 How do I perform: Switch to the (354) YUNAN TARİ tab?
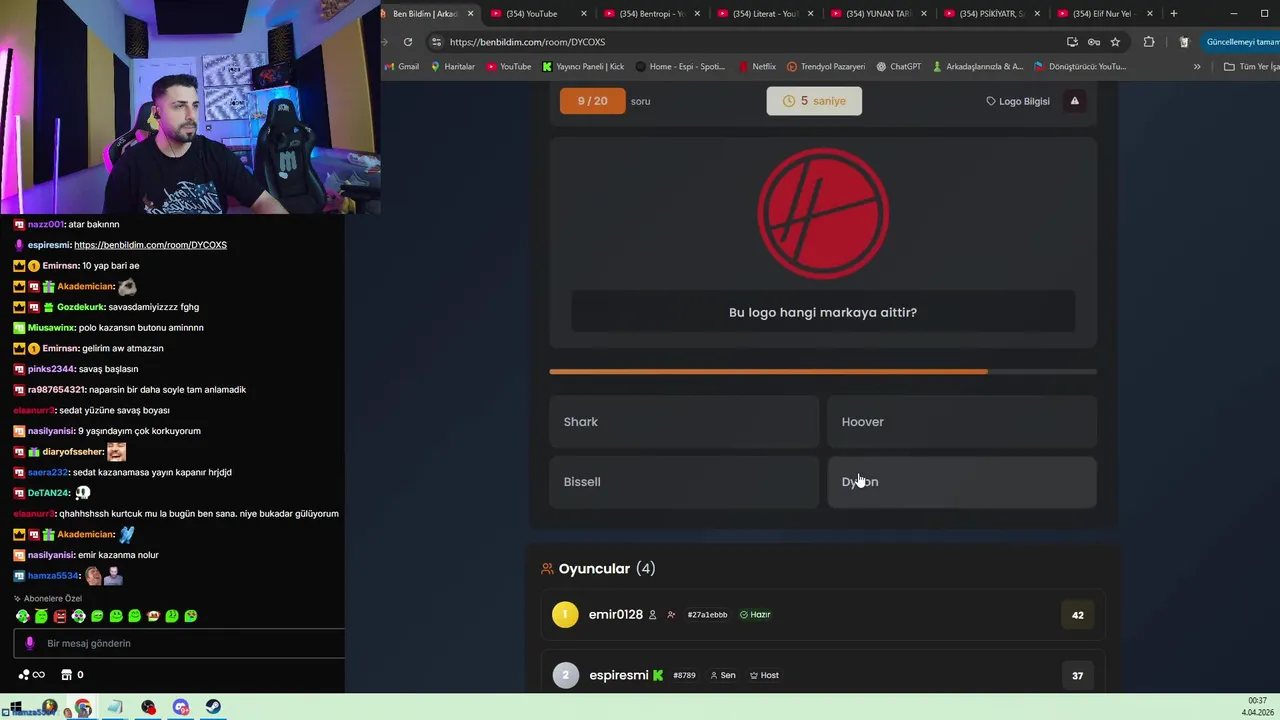878,13
